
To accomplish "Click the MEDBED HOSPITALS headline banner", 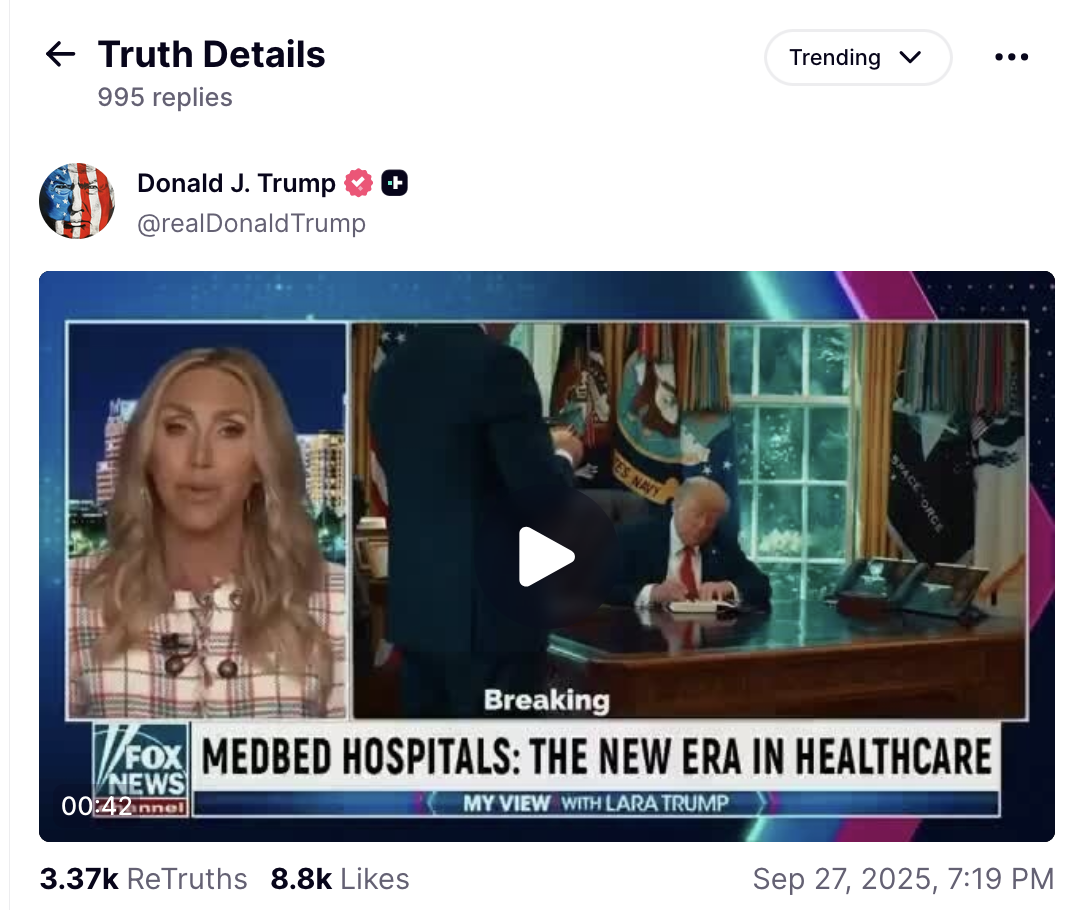I will tap(596, 756).
